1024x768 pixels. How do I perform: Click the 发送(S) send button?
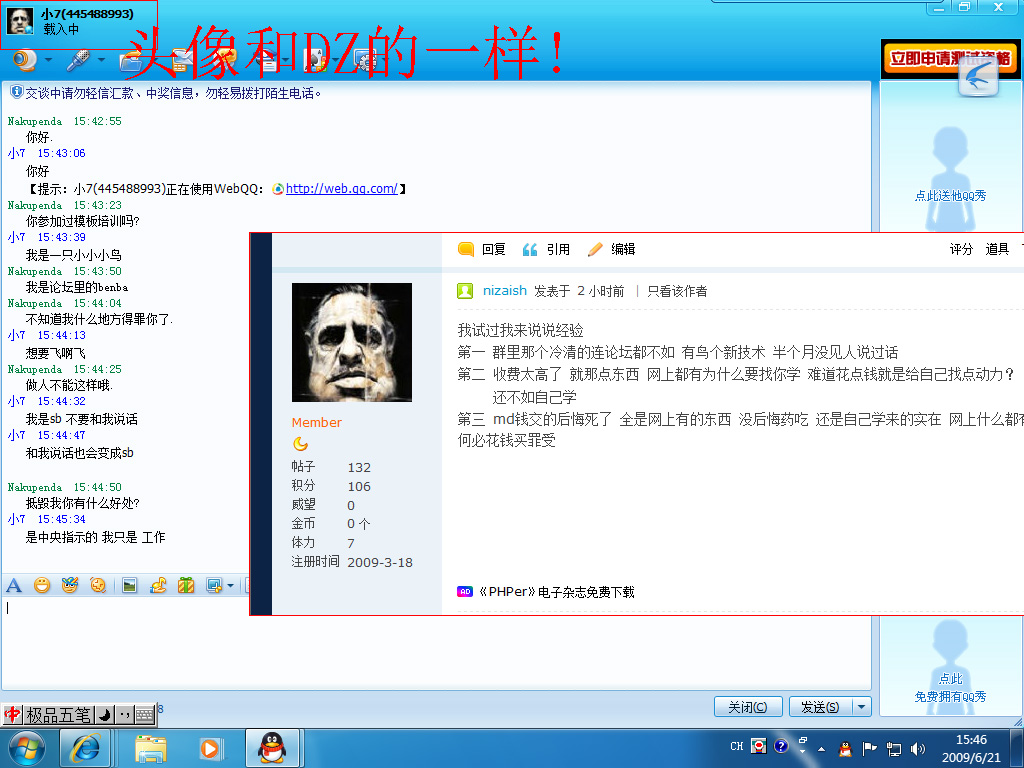coord(820,707)
